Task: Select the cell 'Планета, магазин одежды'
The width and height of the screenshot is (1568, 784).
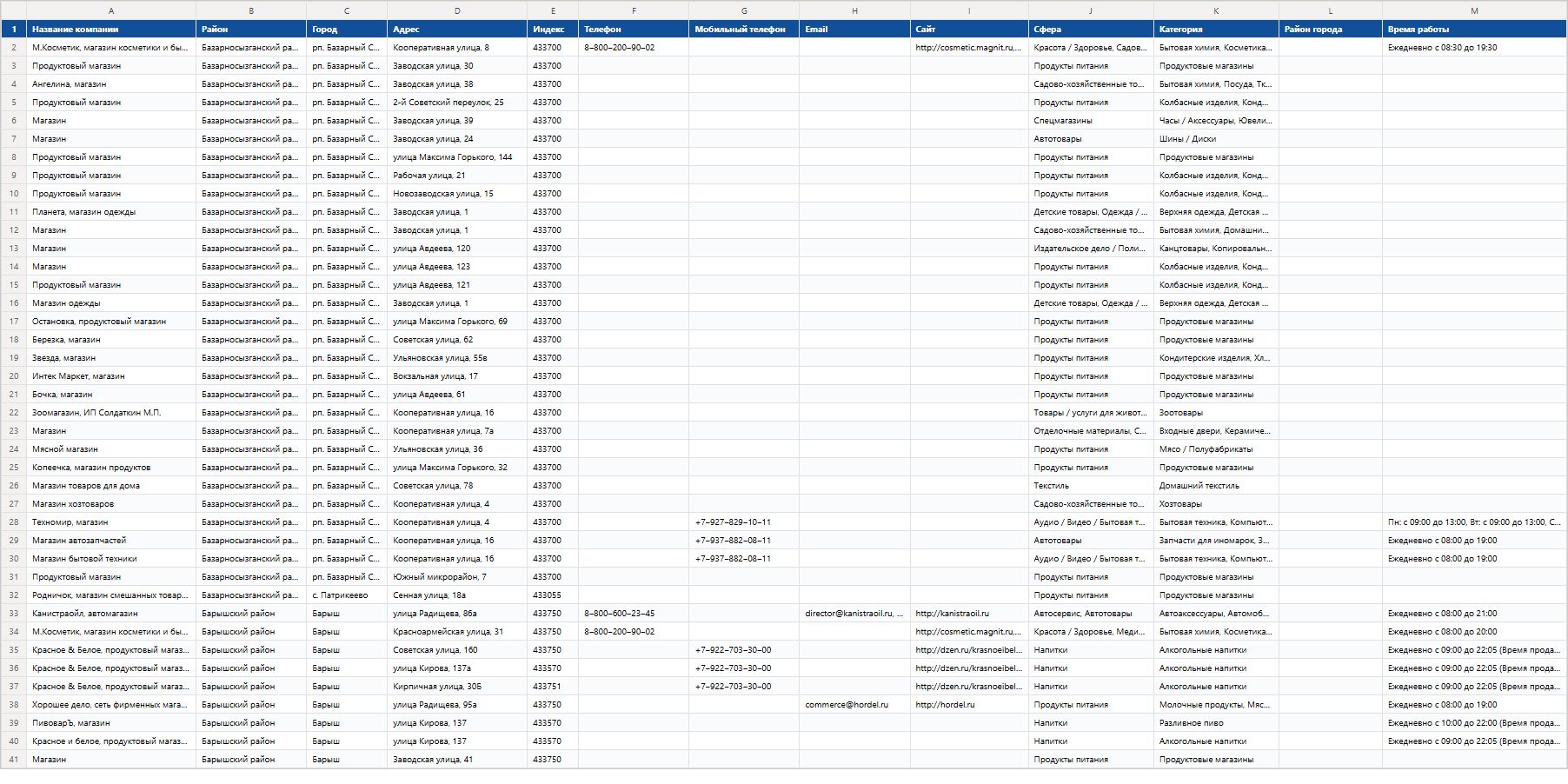Action: [x=111, y=212]
